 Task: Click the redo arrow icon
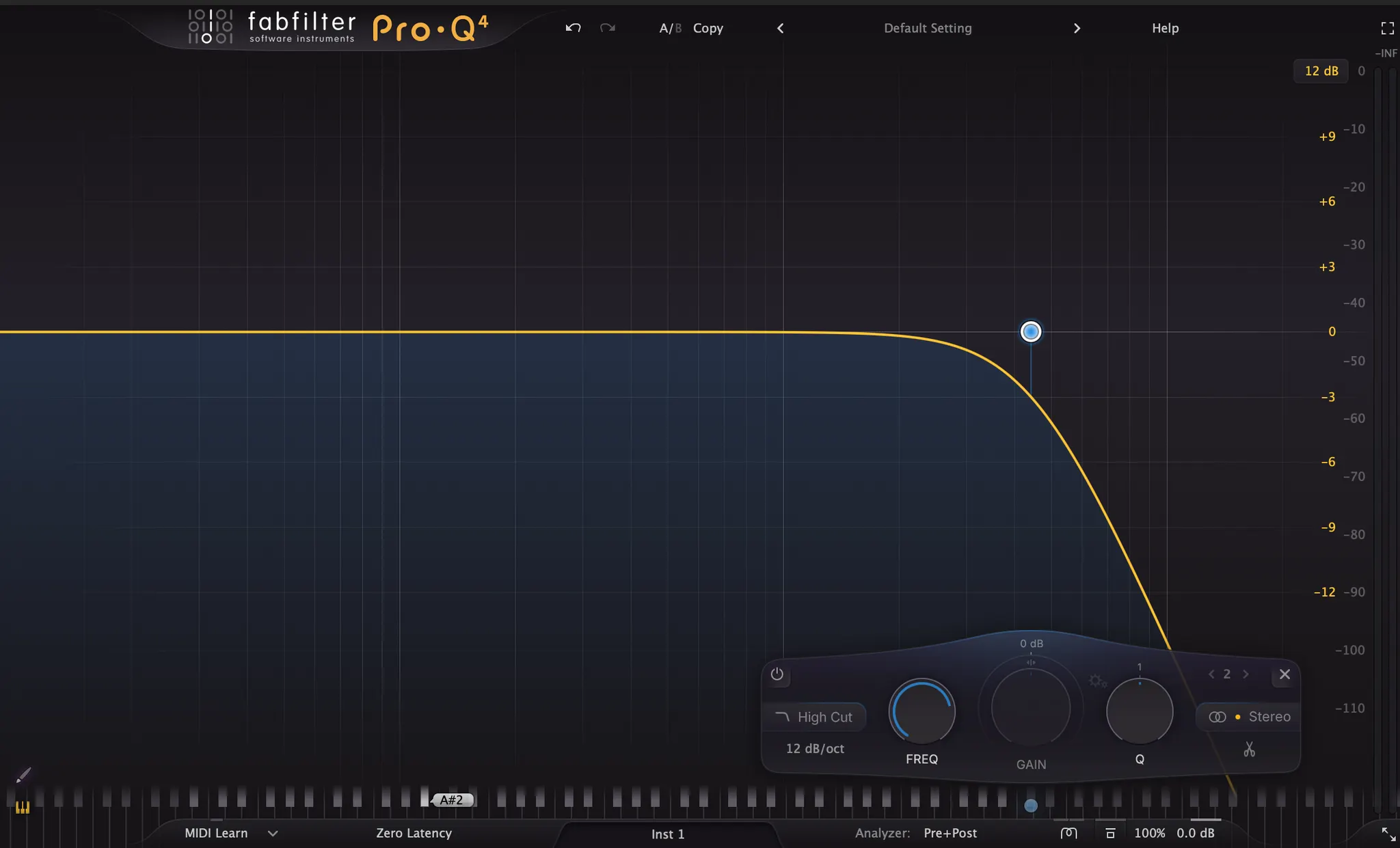[608, 28]
